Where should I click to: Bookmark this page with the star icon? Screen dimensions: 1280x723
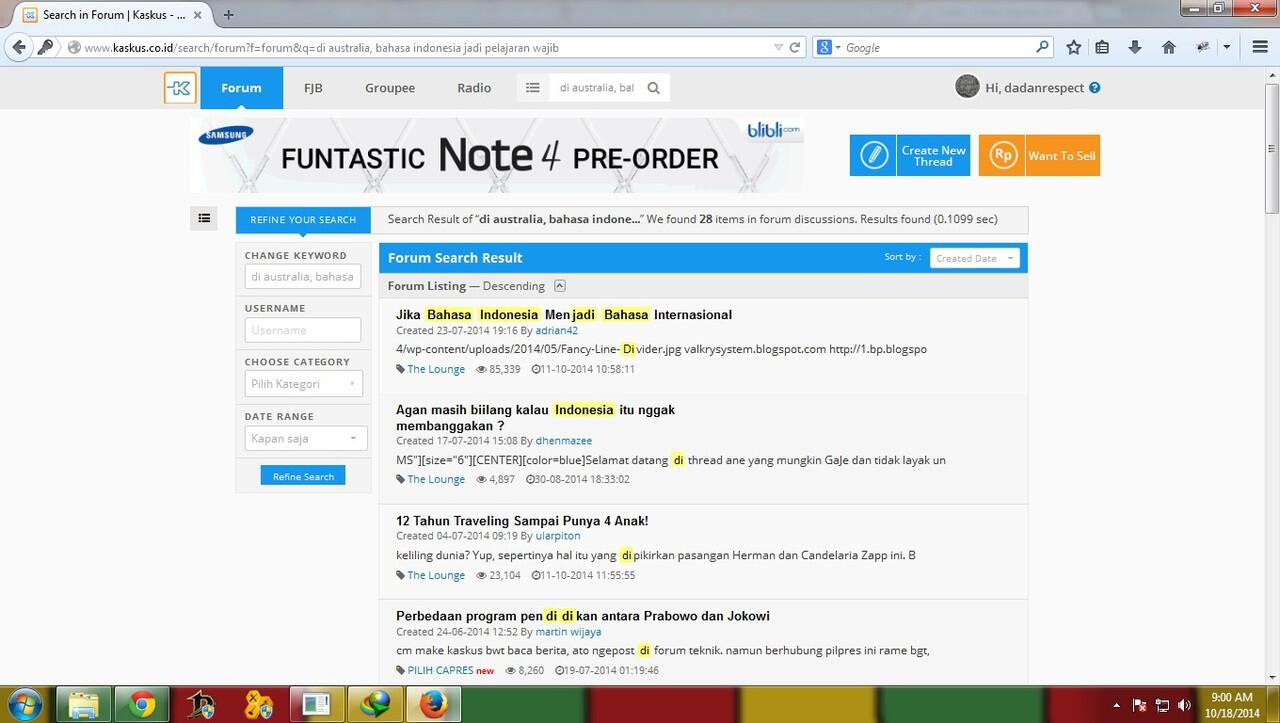point(1073,47)
